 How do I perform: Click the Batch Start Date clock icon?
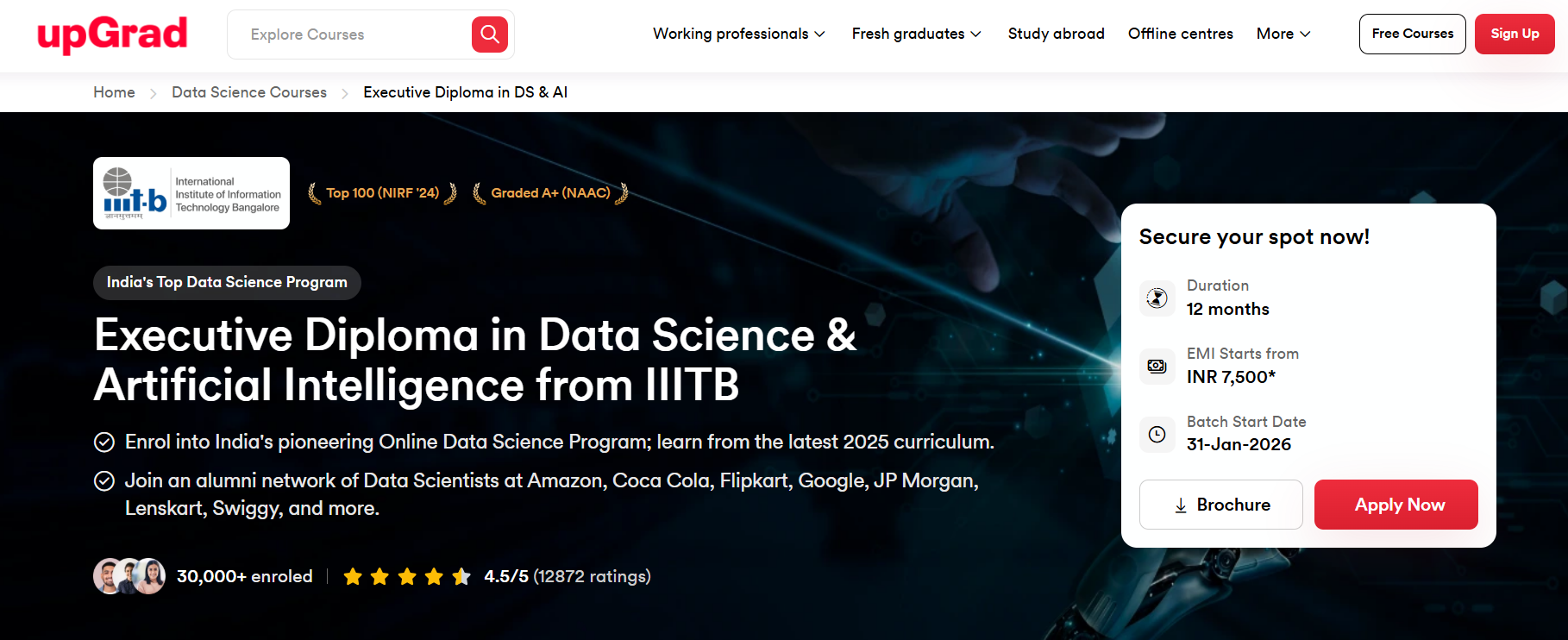(x=1157, y=435)
